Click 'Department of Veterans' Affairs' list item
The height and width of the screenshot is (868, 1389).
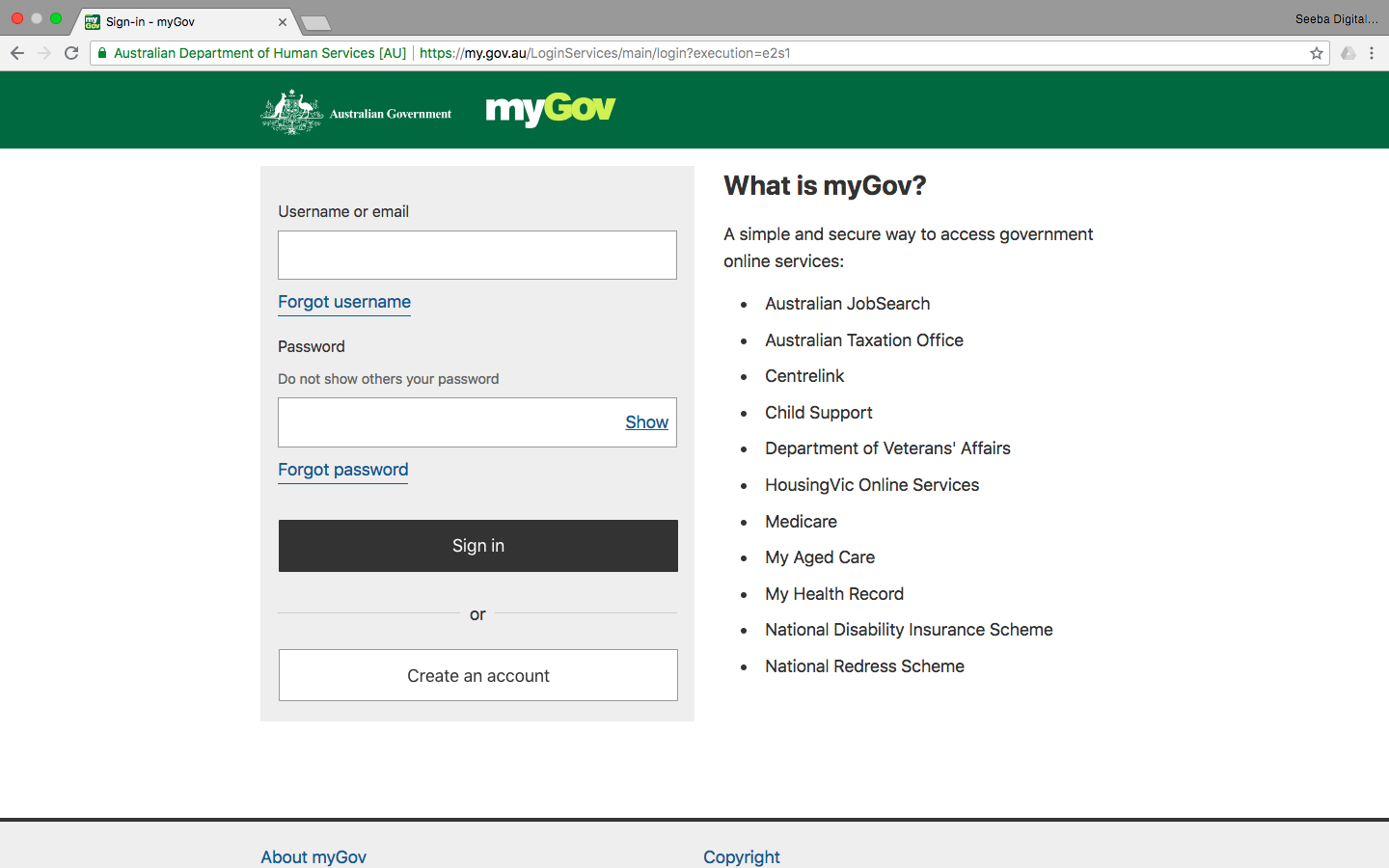point(887,448)
